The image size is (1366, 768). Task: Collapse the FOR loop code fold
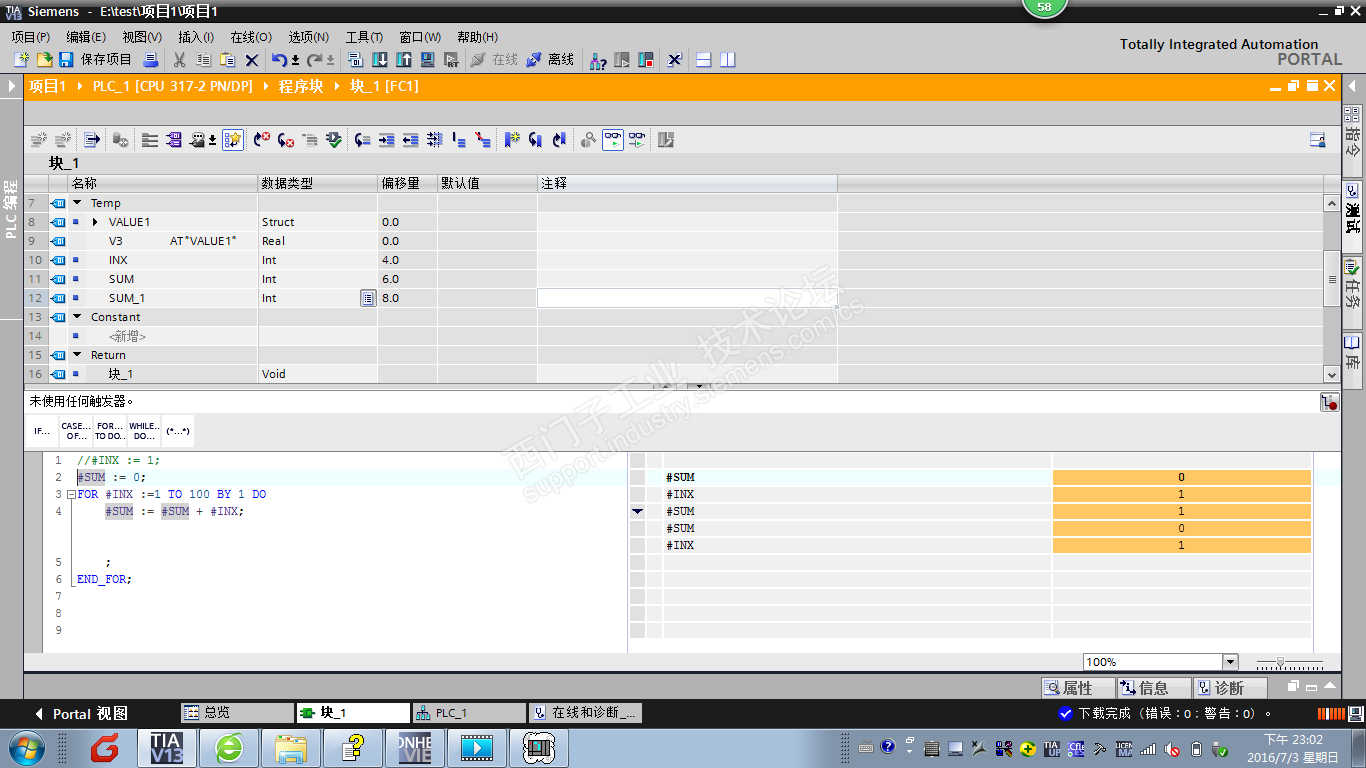point(72,495)
